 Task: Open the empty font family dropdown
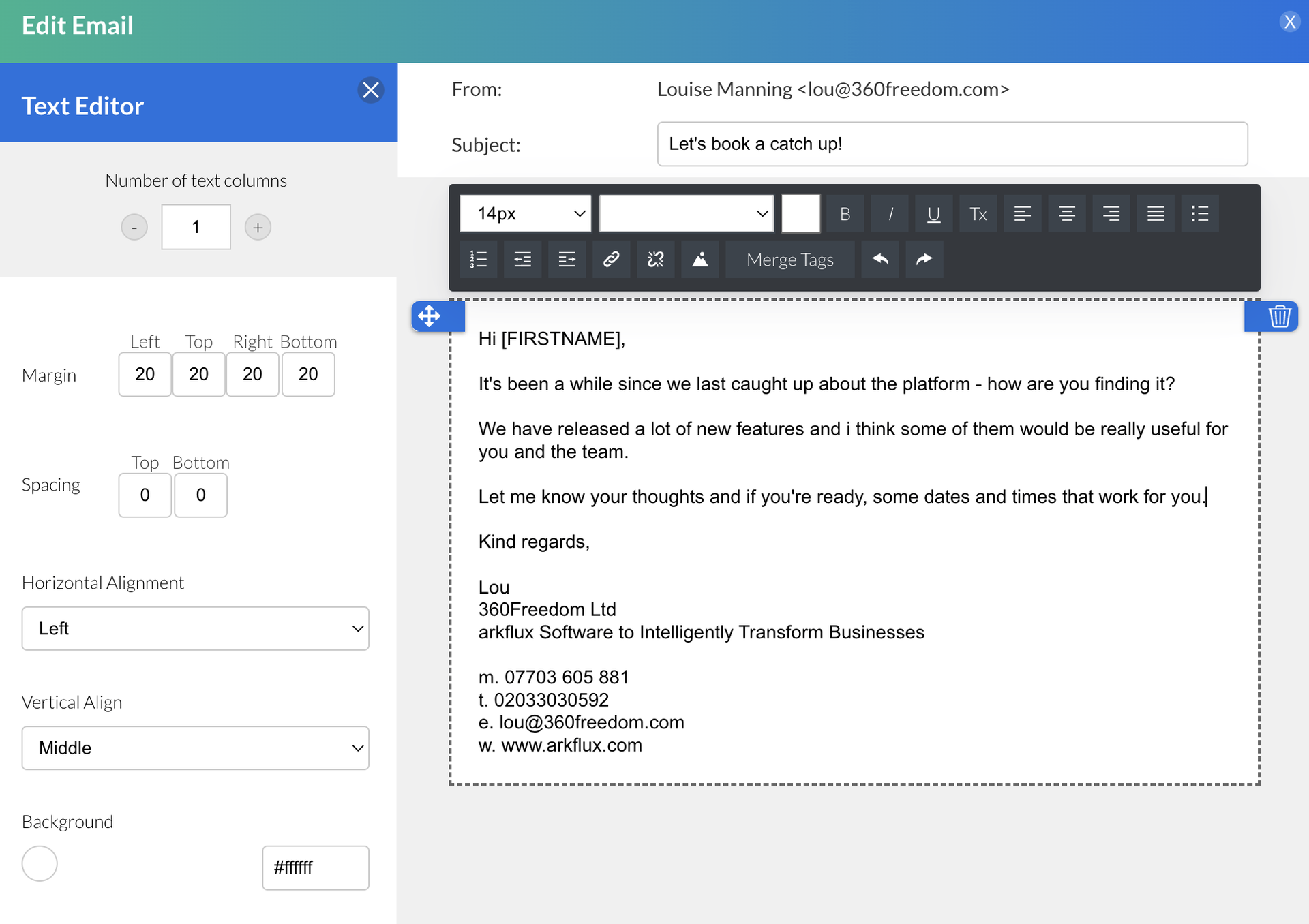tap(686, 214)
